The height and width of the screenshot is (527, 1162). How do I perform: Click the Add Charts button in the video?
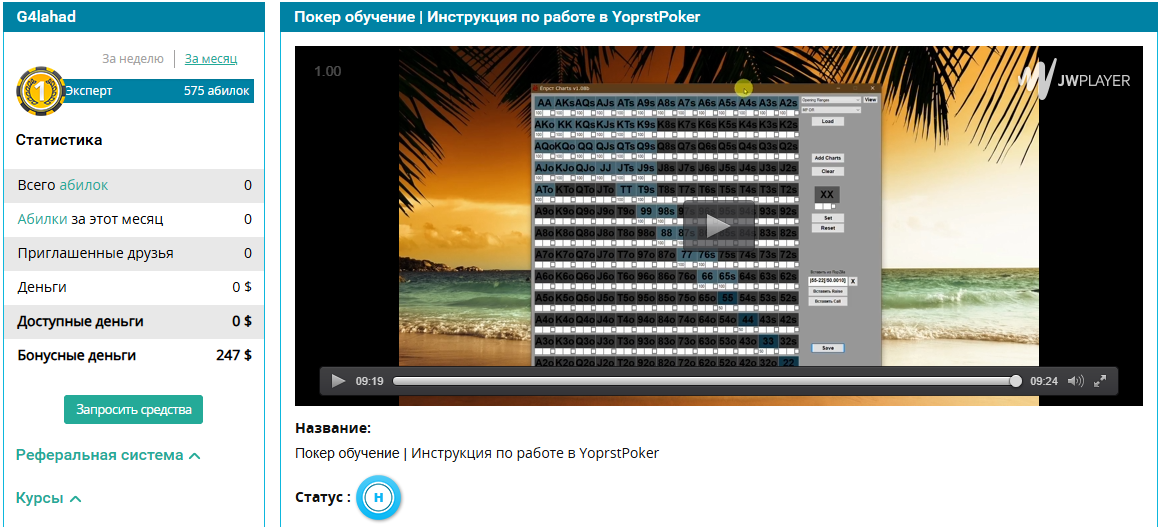828,158
